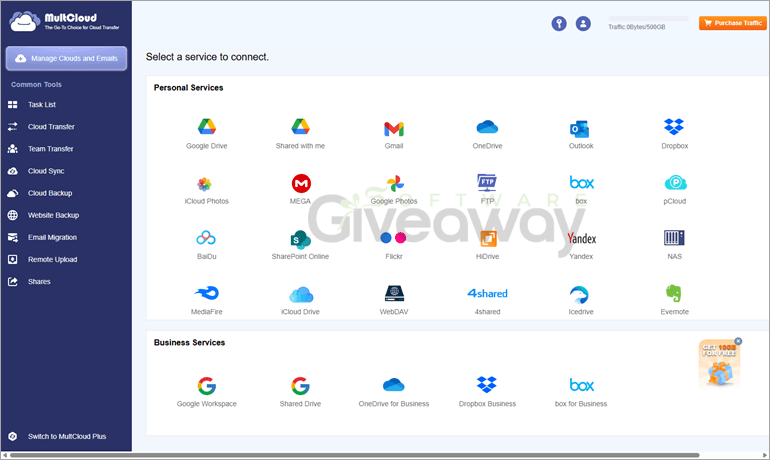Screen dimensions: 770x460
Task: Select the personal OneDrive cloud icon
Action: pos(487,127)
